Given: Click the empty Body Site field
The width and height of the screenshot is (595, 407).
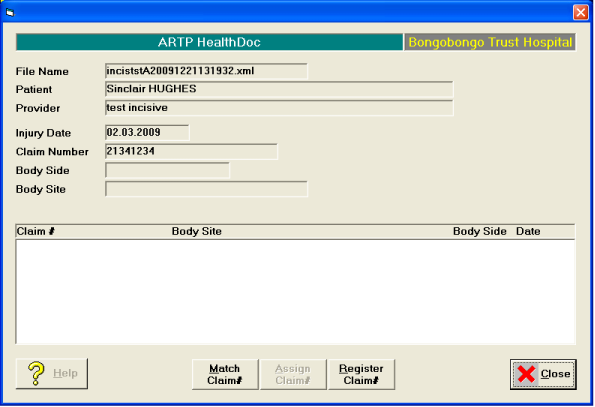Looking at the screenshot, I should (206, 189).
